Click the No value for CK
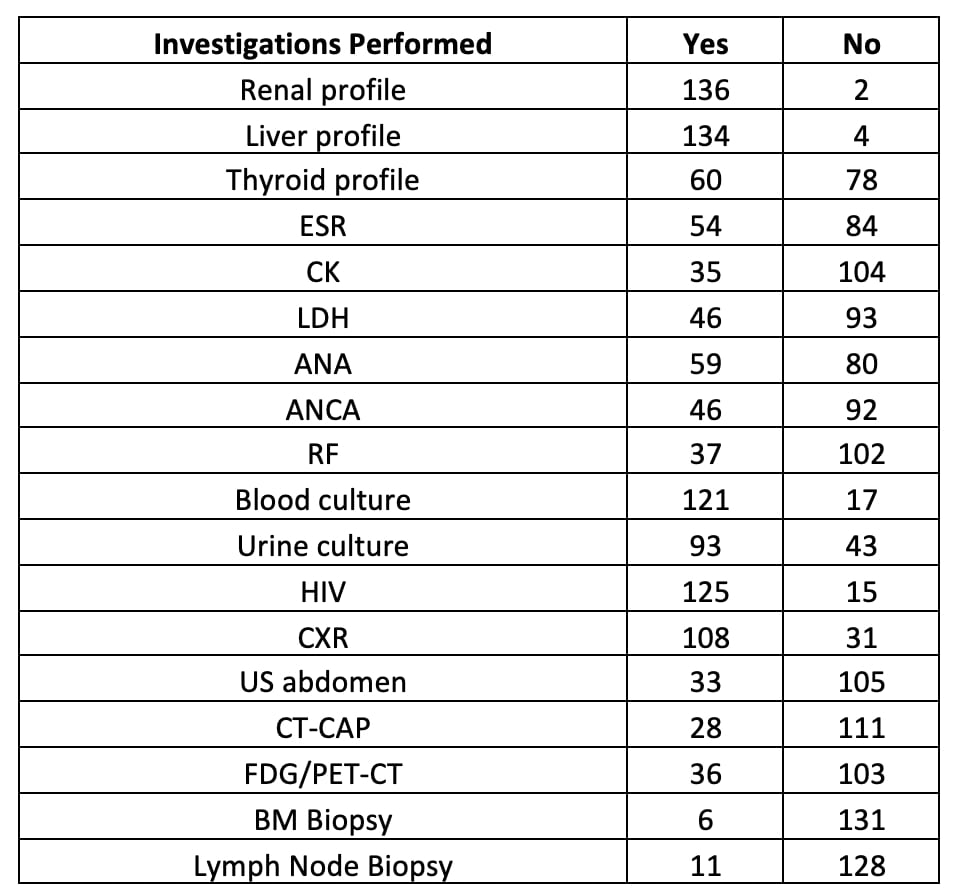The image size is (962, 894). click(x=861, y=272)
